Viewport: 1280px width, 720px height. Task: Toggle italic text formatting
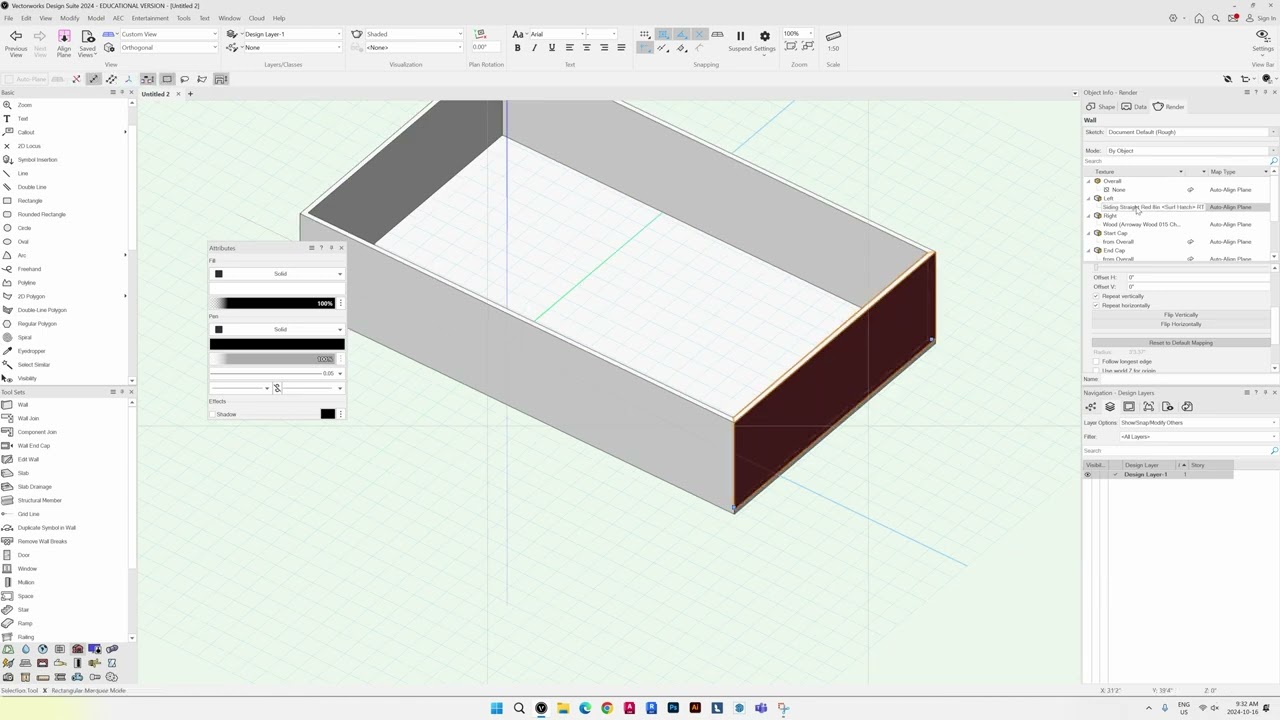pyautogui.click(x=534, y=48)
